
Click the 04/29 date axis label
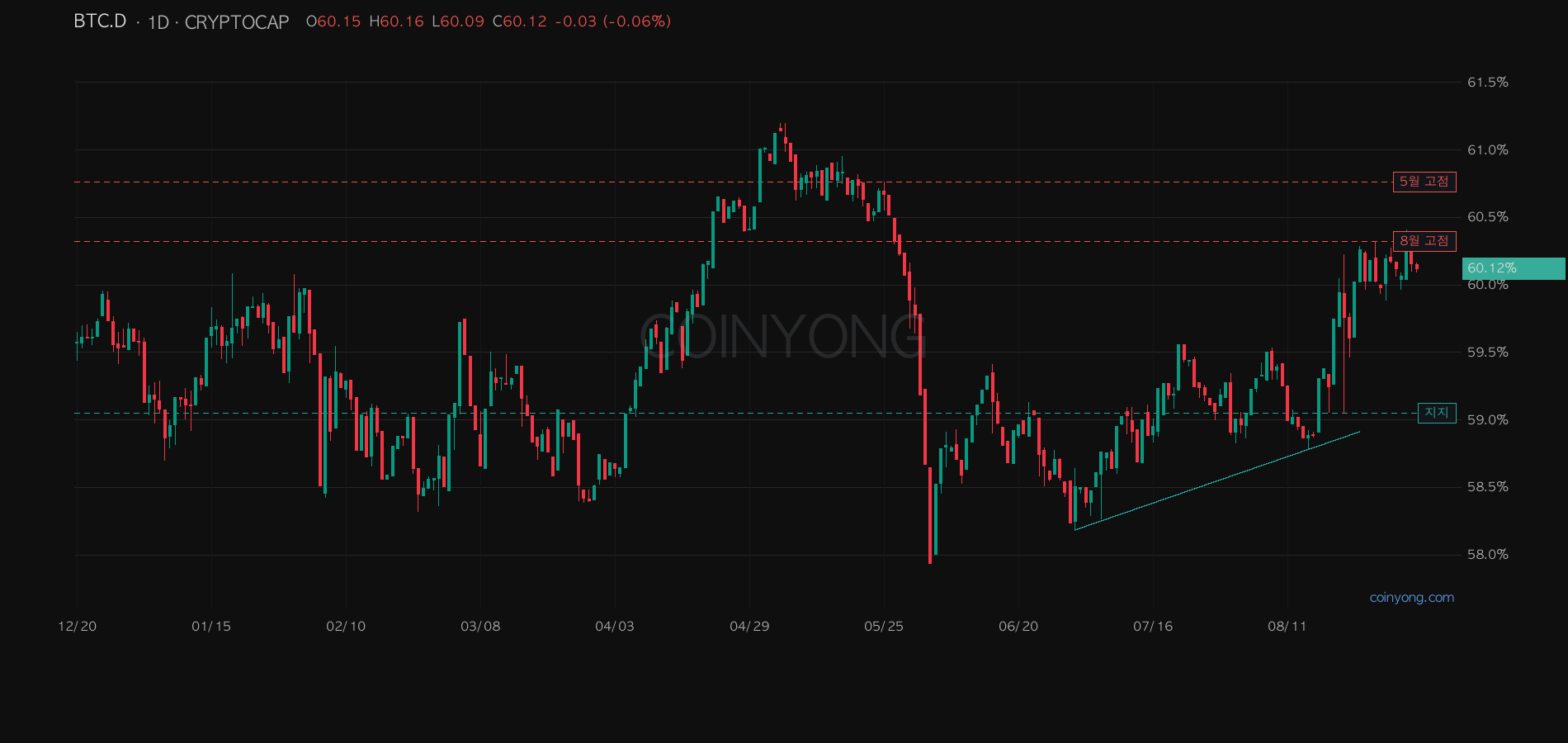(749, 627)
